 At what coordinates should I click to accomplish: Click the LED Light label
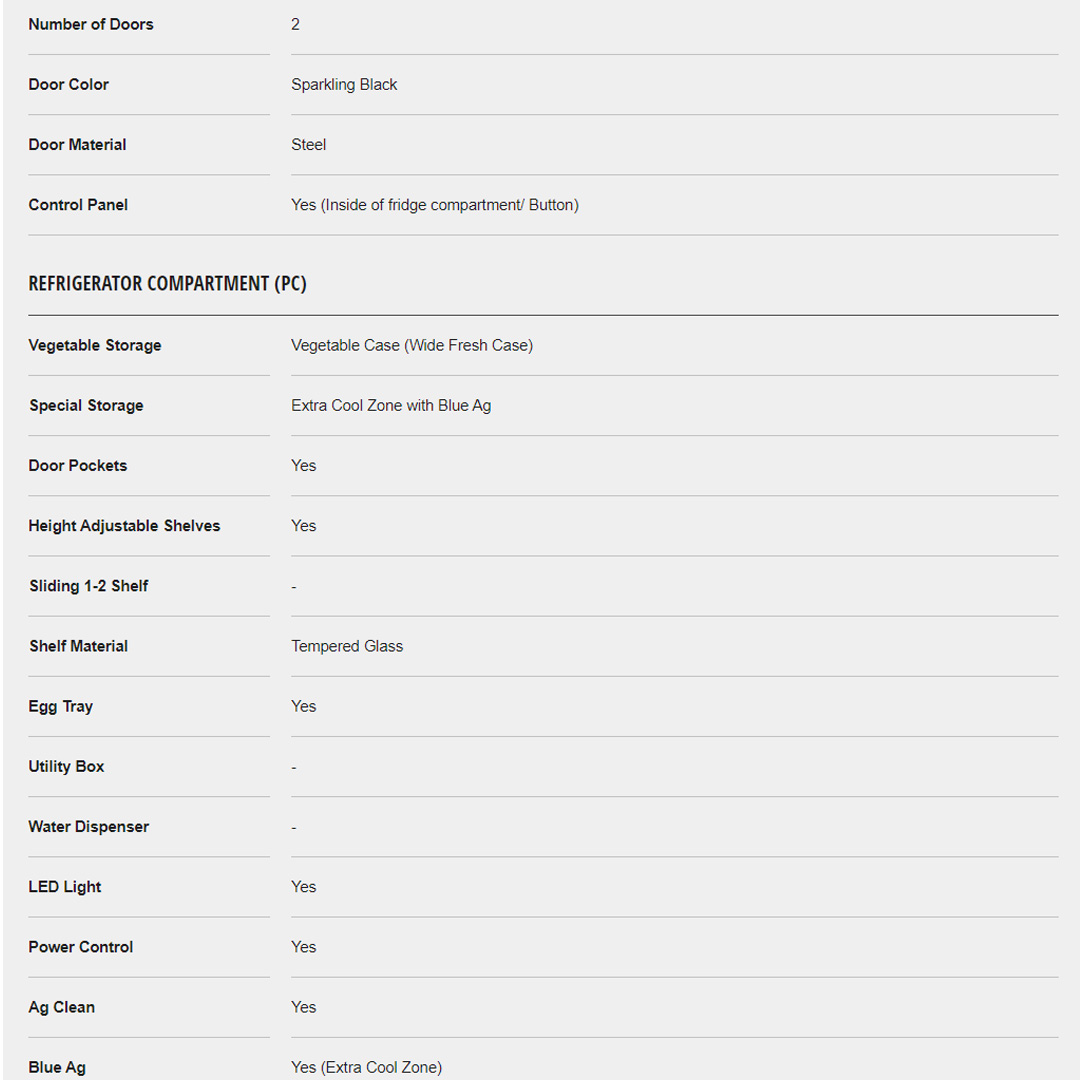click(65, 887)
